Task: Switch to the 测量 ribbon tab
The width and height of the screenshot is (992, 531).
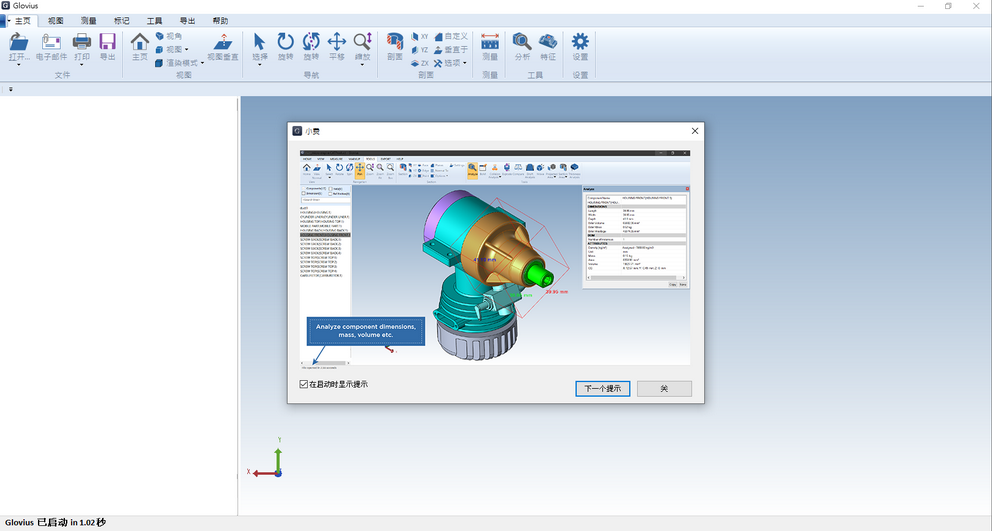Action: point(89,21)
